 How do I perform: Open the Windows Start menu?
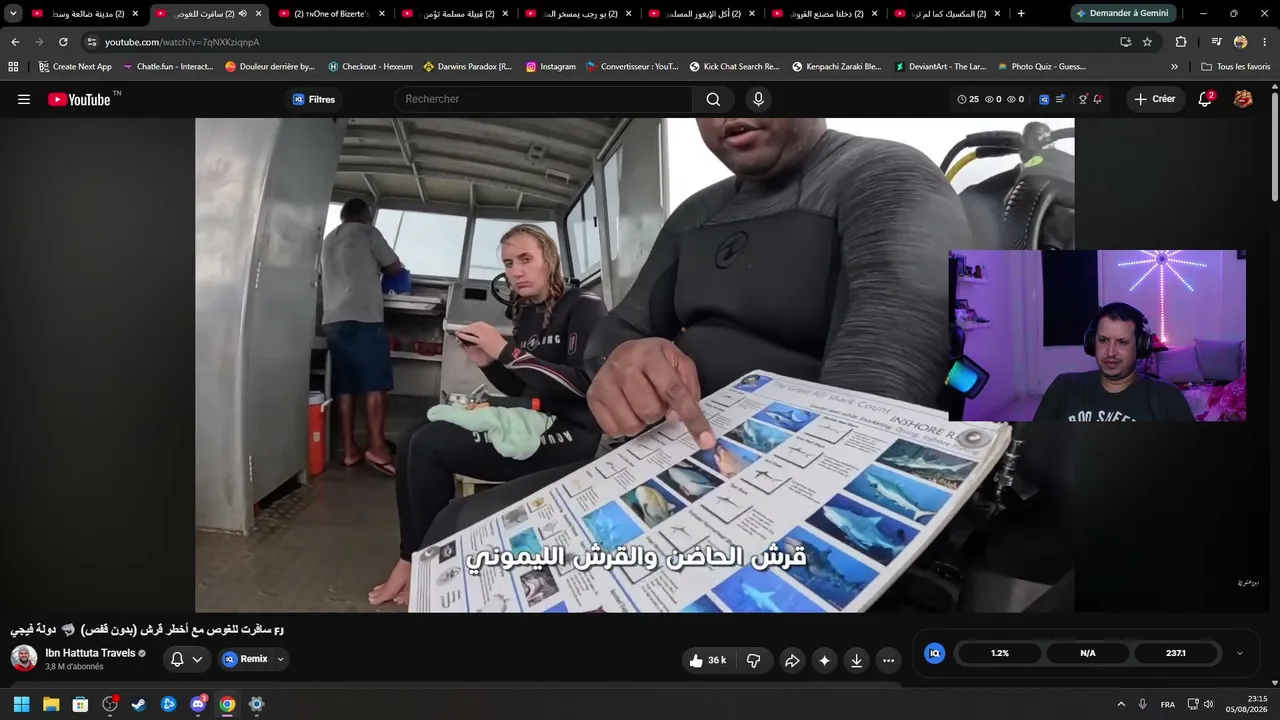21,704
